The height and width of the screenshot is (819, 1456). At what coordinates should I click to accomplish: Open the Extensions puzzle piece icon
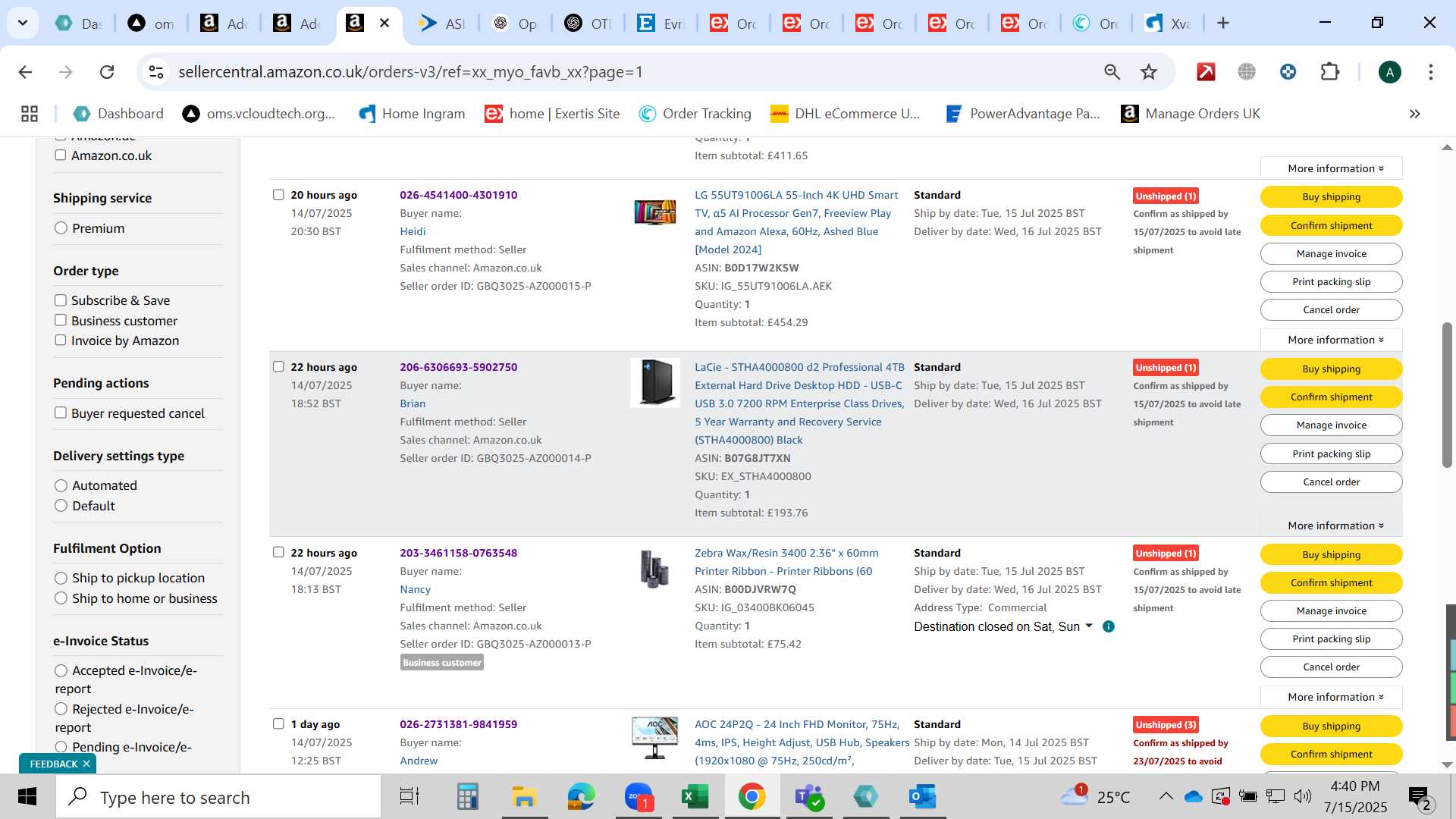coord(1330,72)
